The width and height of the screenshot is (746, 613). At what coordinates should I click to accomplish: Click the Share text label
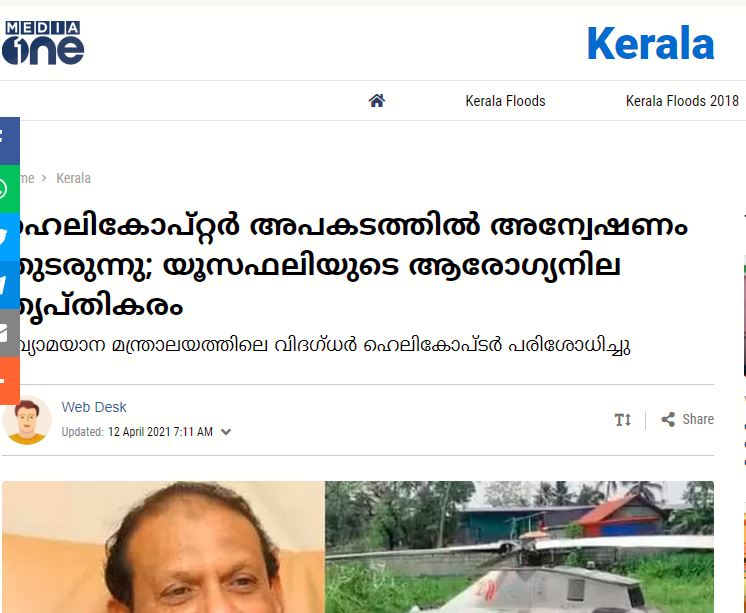coord(698,419)
